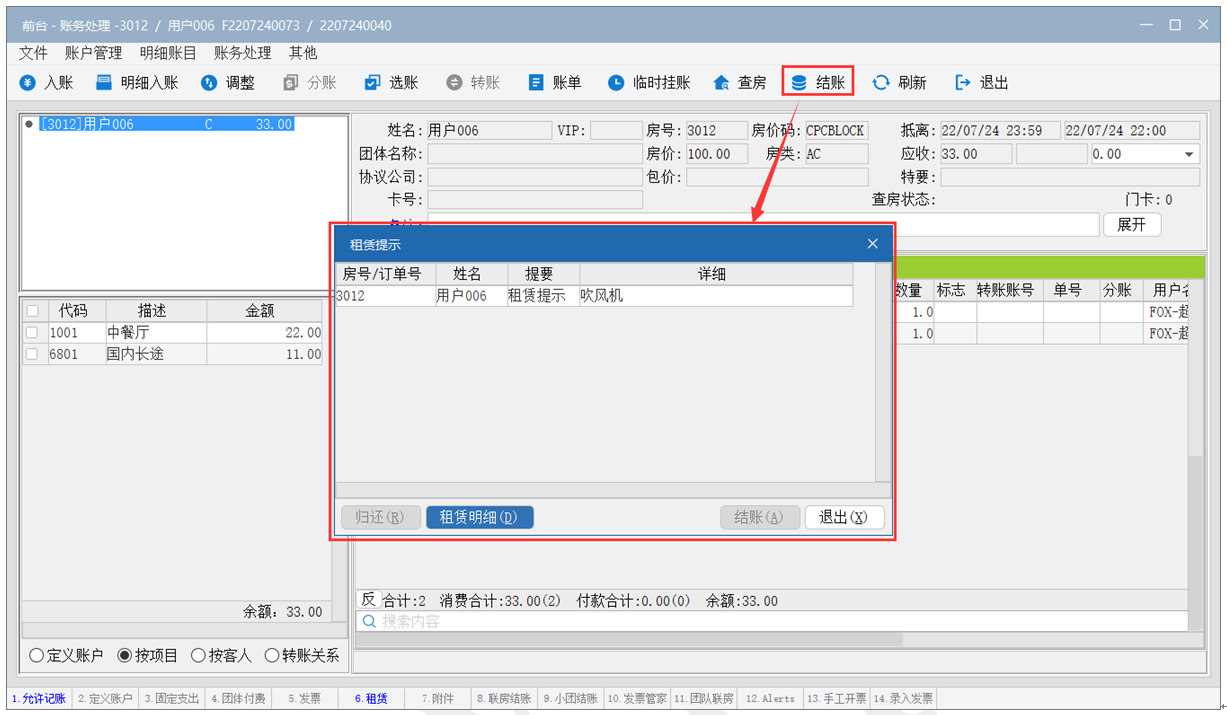Switch to the 3.固定支出 tab

[171, 699]
